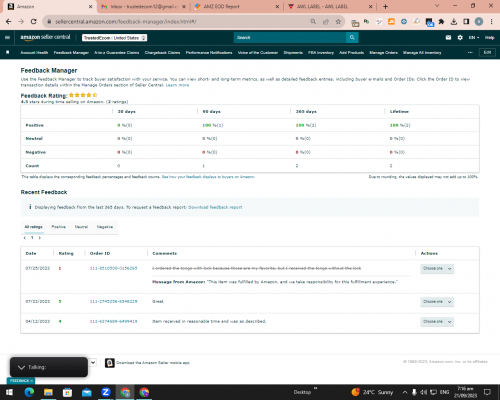Viewport: 500px width, 400px height.
Task: Select the Neutral feedback tab
Action: coord(81,227)
